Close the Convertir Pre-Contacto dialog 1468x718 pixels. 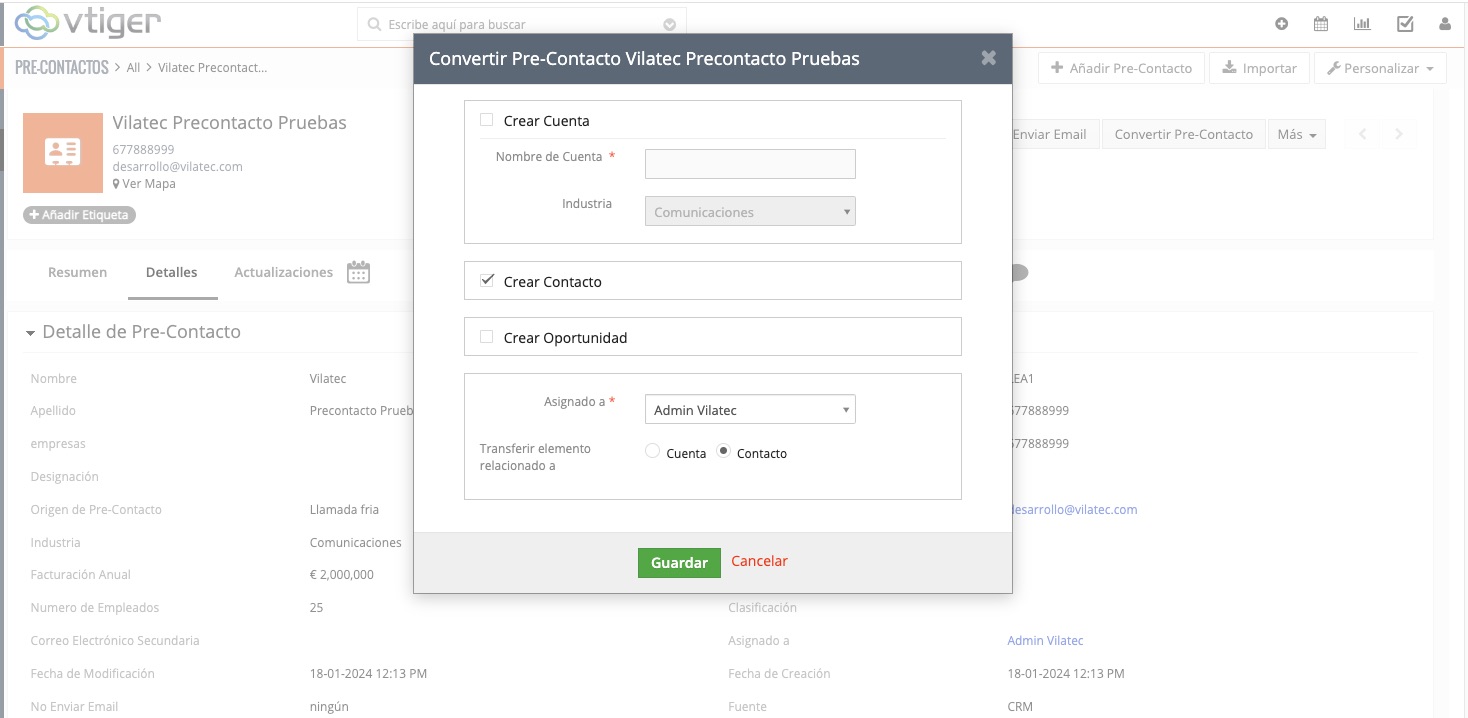click(x=988, y=58)
